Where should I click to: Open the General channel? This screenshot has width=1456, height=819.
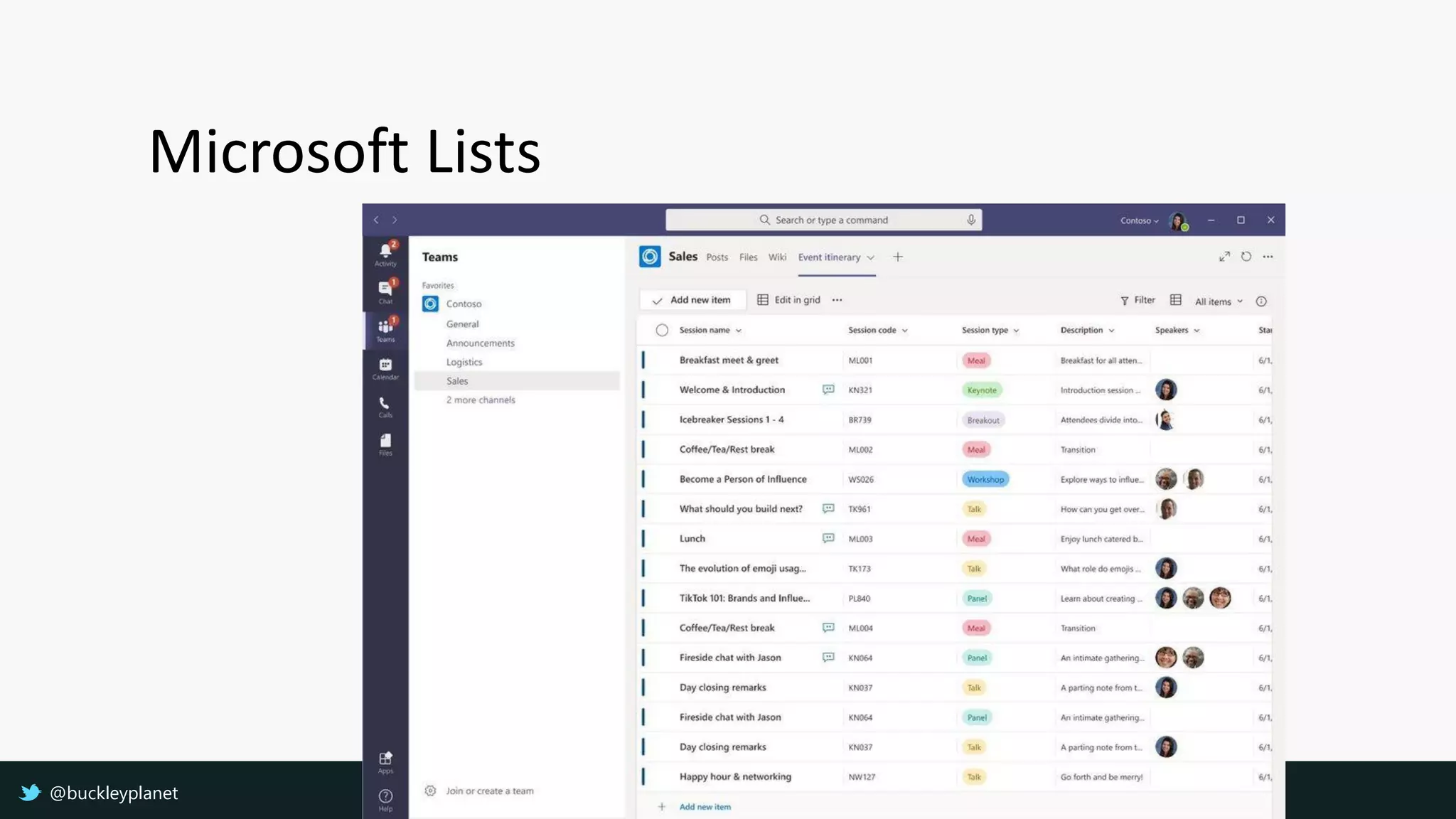coord(462,323)
